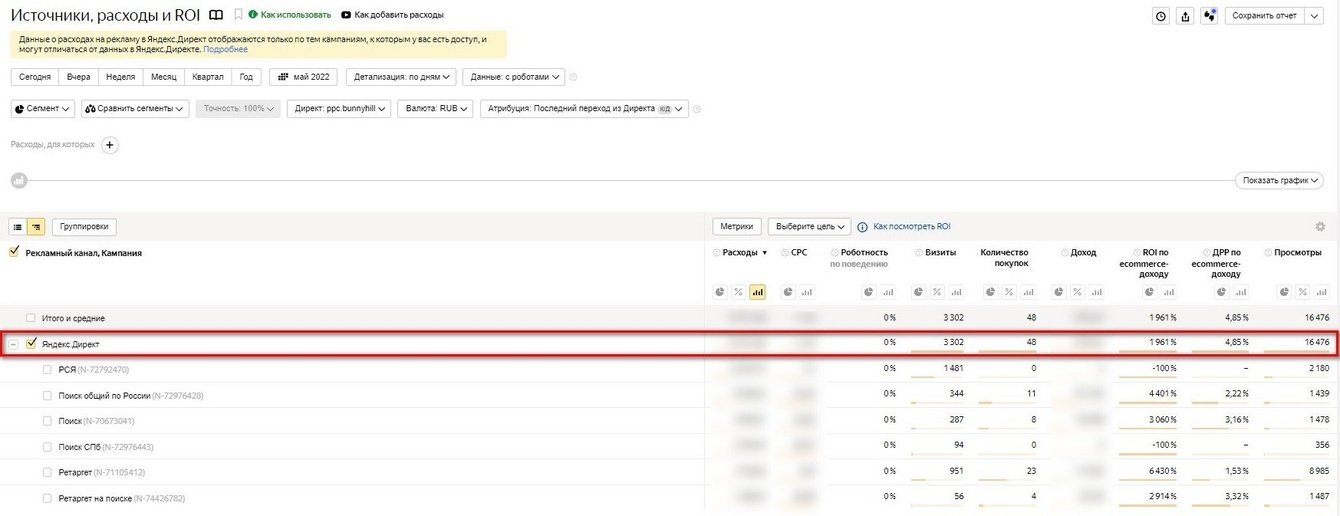Check the Поиск общий по России checkbox
The height and width of the screenshot is (516, 1340).
(x=47, y=395)
